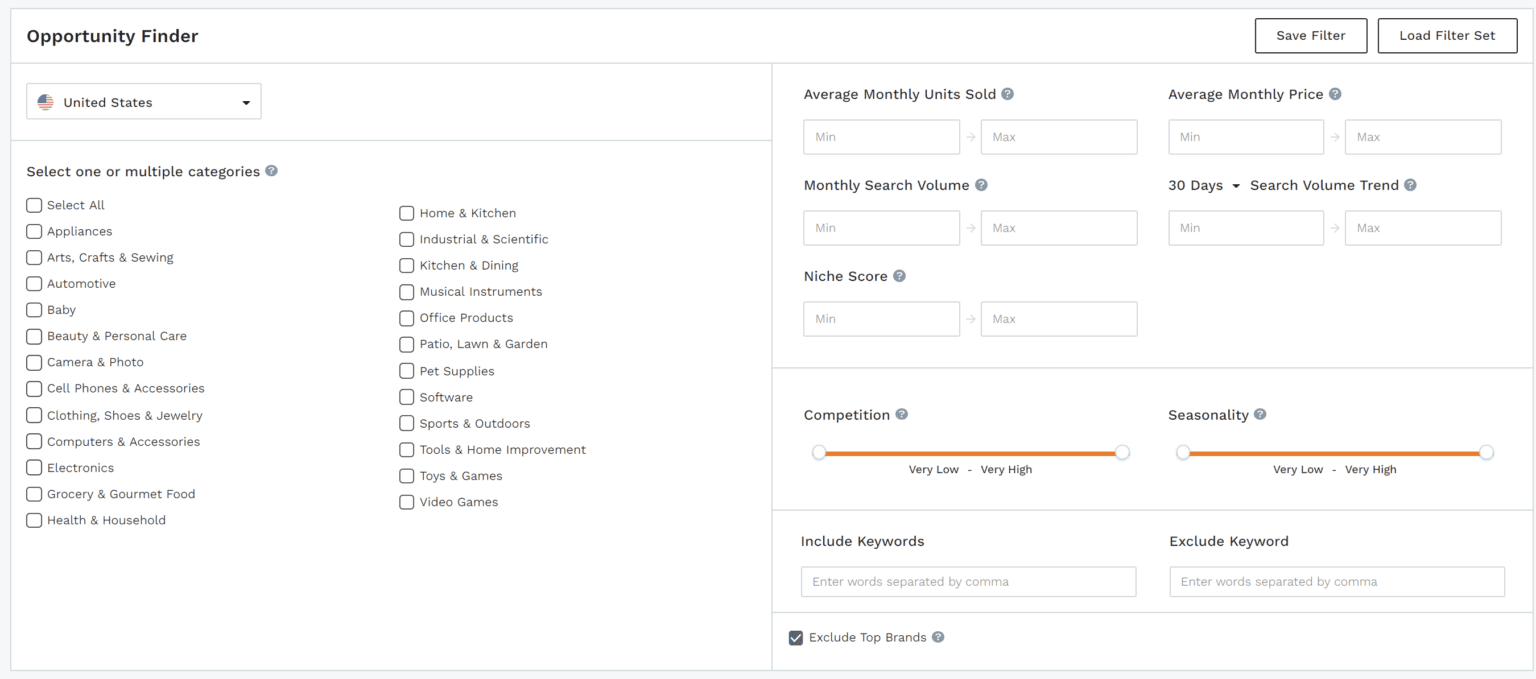Check the Select All categories box
This screenshot has width=1536, height=679.
pyautogui.click(x=34, y=205)
